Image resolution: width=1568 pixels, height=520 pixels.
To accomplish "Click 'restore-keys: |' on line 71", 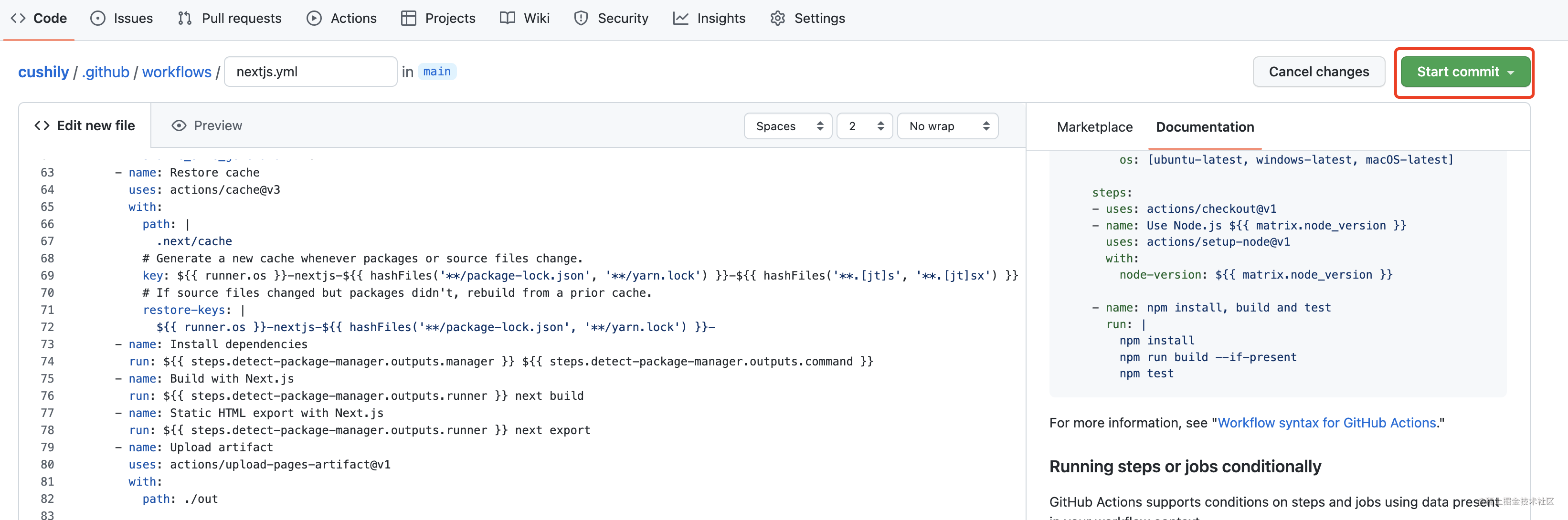I will [193, 310].
